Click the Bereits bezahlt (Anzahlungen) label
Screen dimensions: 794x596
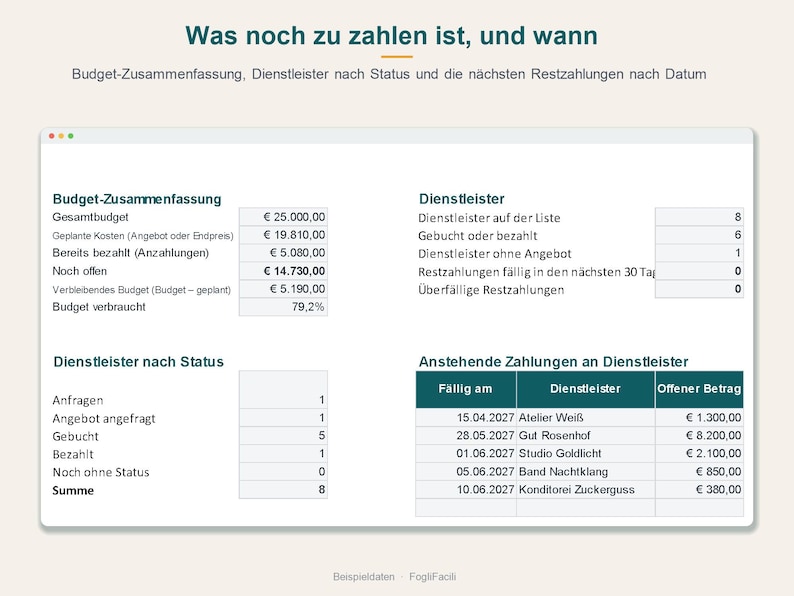click(x=131, y=253)
